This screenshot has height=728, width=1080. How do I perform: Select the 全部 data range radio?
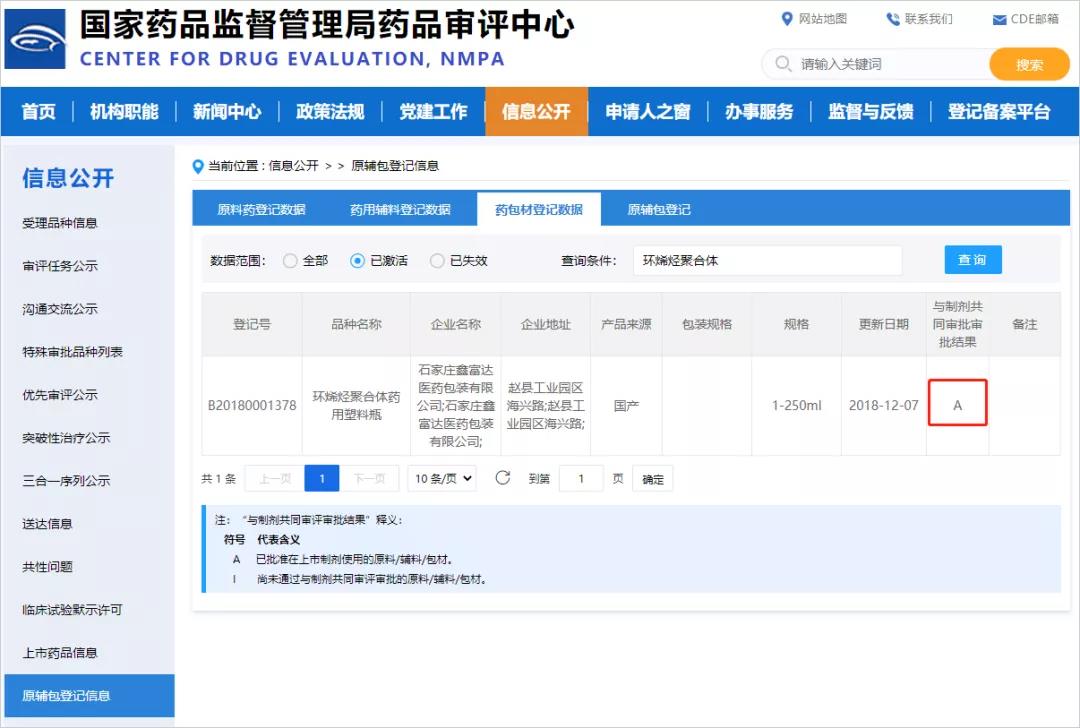(x=290, y=261)
